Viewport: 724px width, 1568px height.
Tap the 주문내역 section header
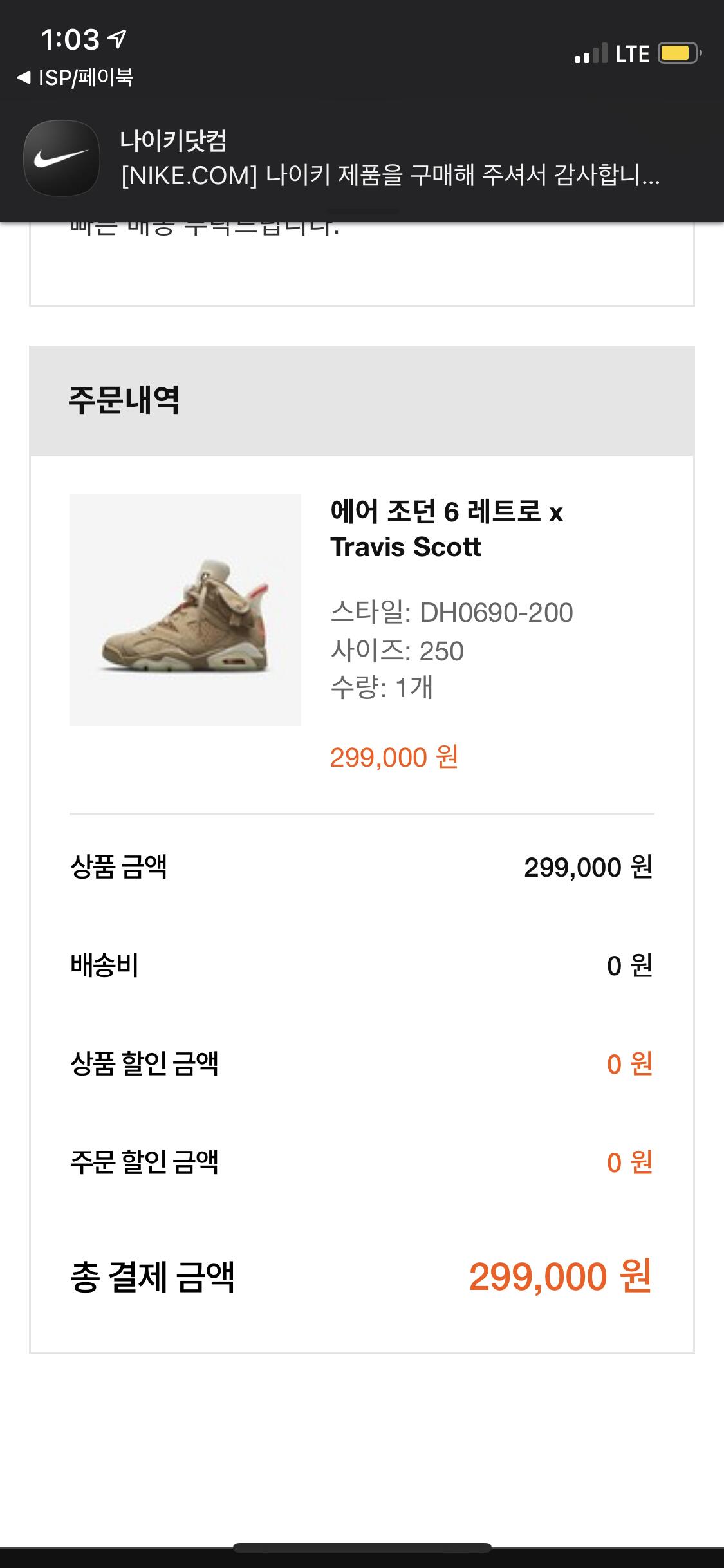[124, 400]
